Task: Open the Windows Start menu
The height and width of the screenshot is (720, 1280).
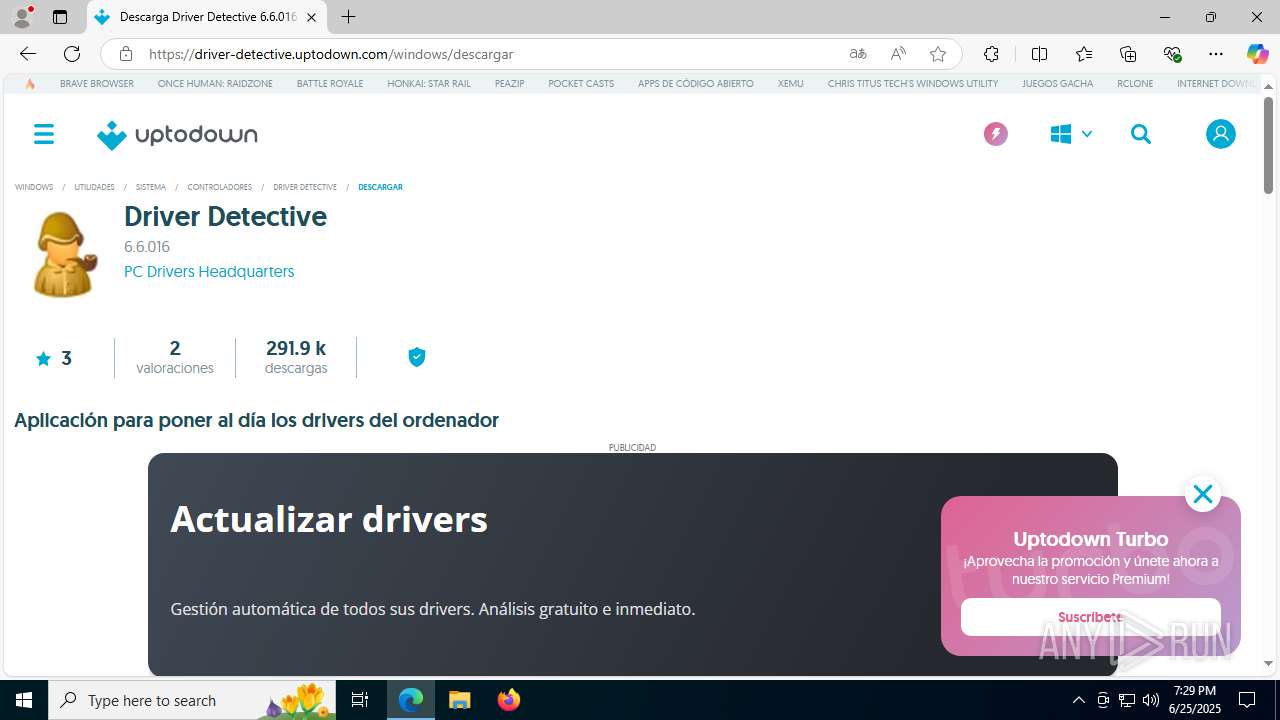Action: pyautogui.click(x=24, y=700)
